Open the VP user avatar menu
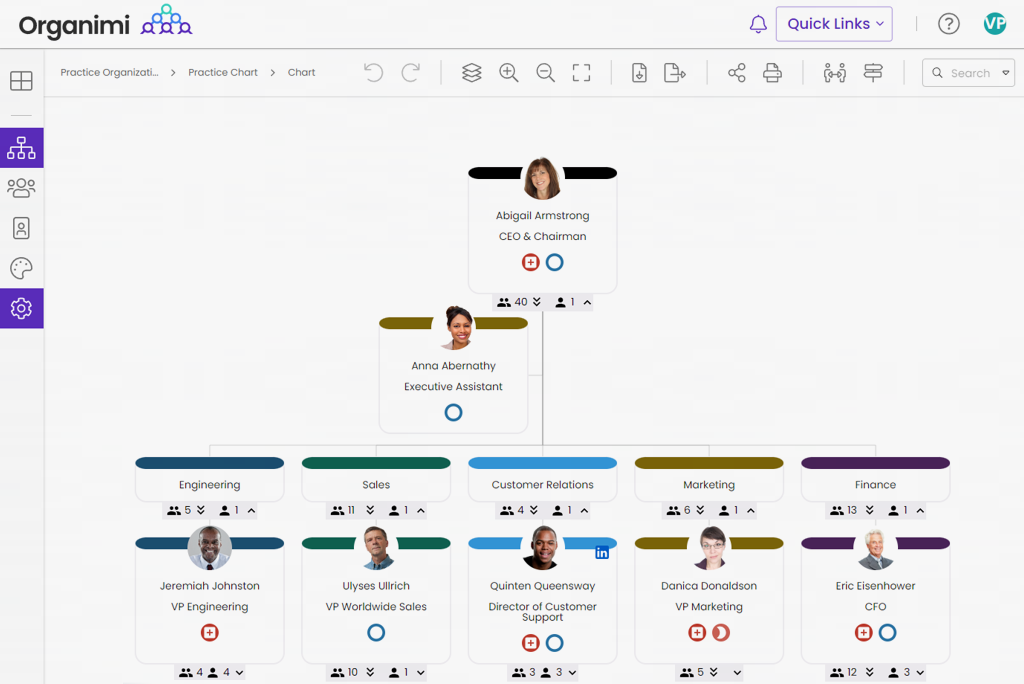The width and height of the screenshot is (1024, 684). tap(995, 24)
